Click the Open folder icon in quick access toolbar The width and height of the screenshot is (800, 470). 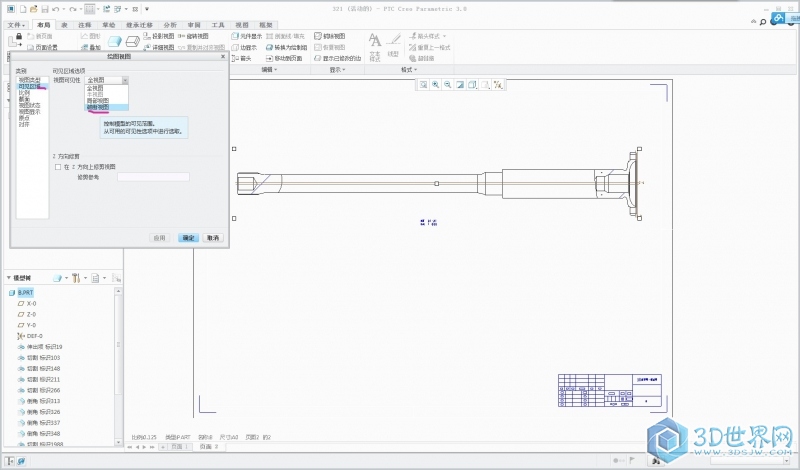pos(34,9)
